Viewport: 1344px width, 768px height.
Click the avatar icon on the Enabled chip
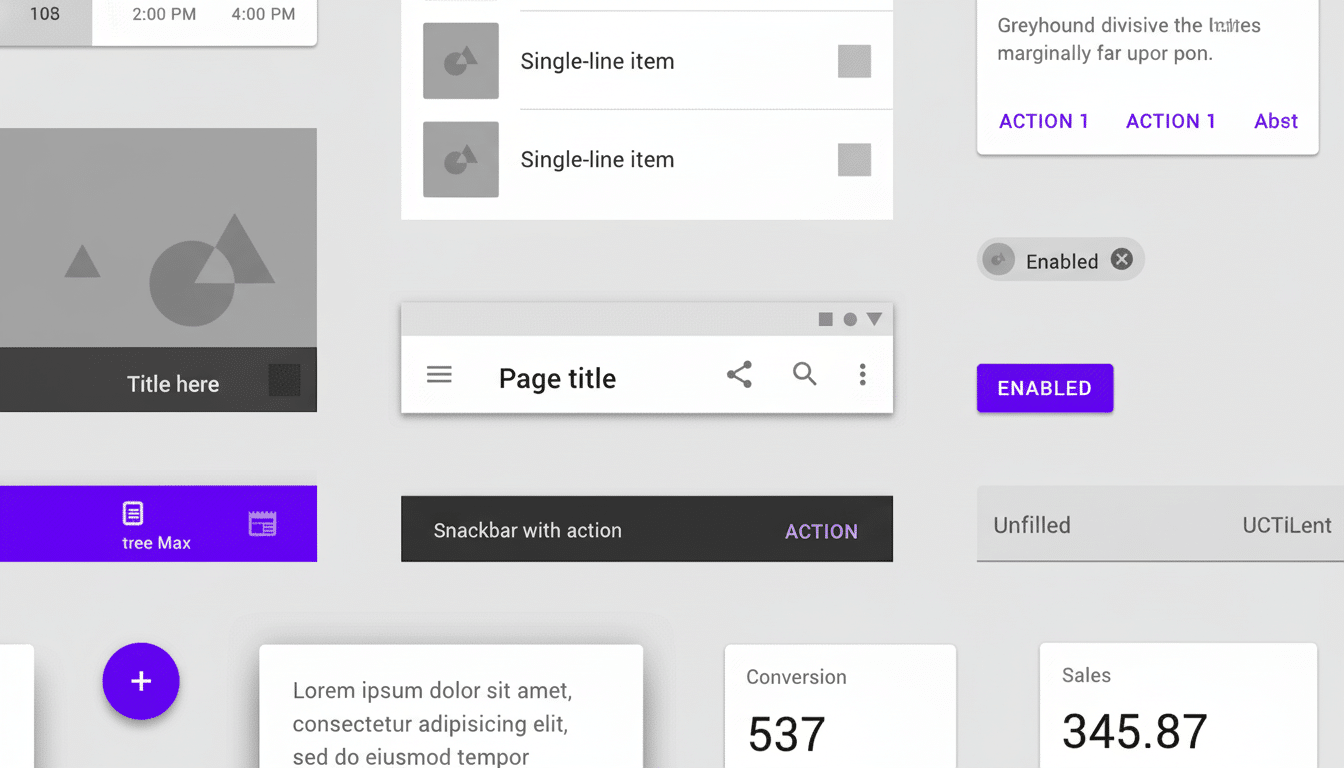click(997, 259)
